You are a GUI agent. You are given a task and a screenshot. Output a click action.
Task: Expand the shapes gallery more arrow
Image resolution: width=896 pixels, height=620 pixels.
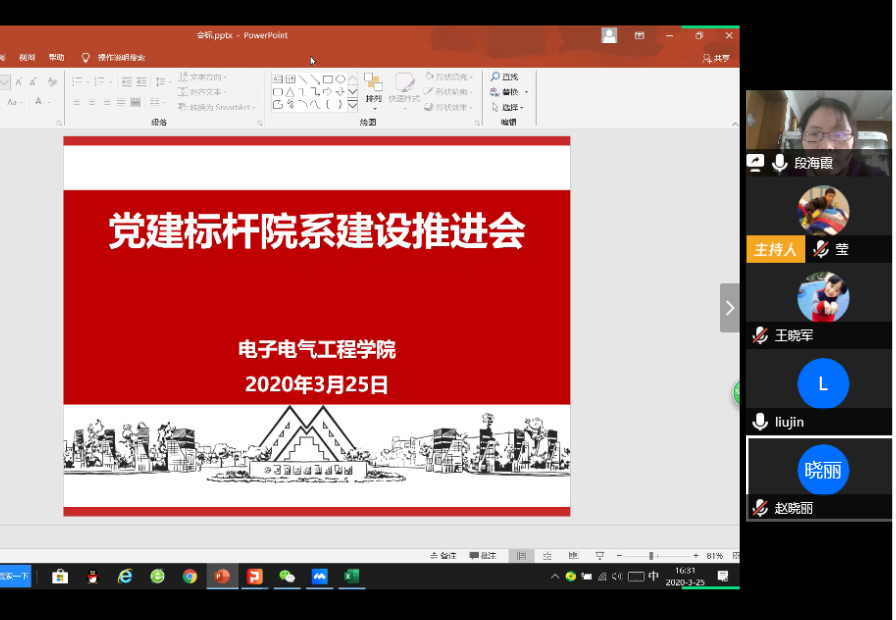click(x=352, y=104)
